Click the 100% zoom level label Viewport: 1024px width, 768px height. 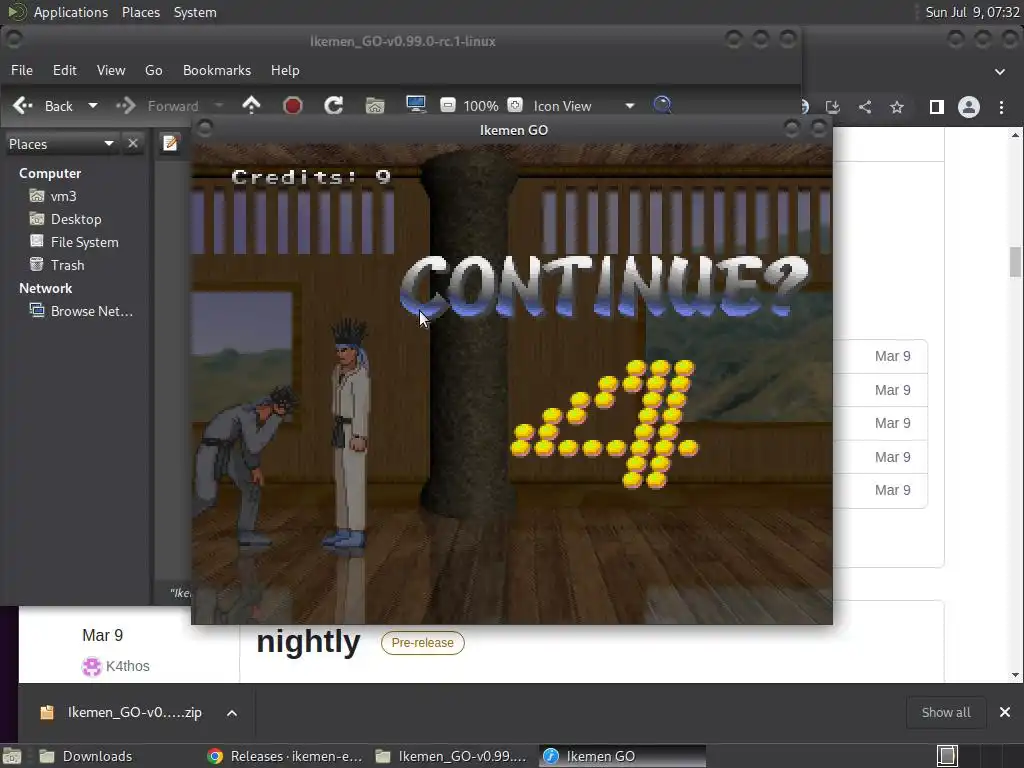point(481,106)
